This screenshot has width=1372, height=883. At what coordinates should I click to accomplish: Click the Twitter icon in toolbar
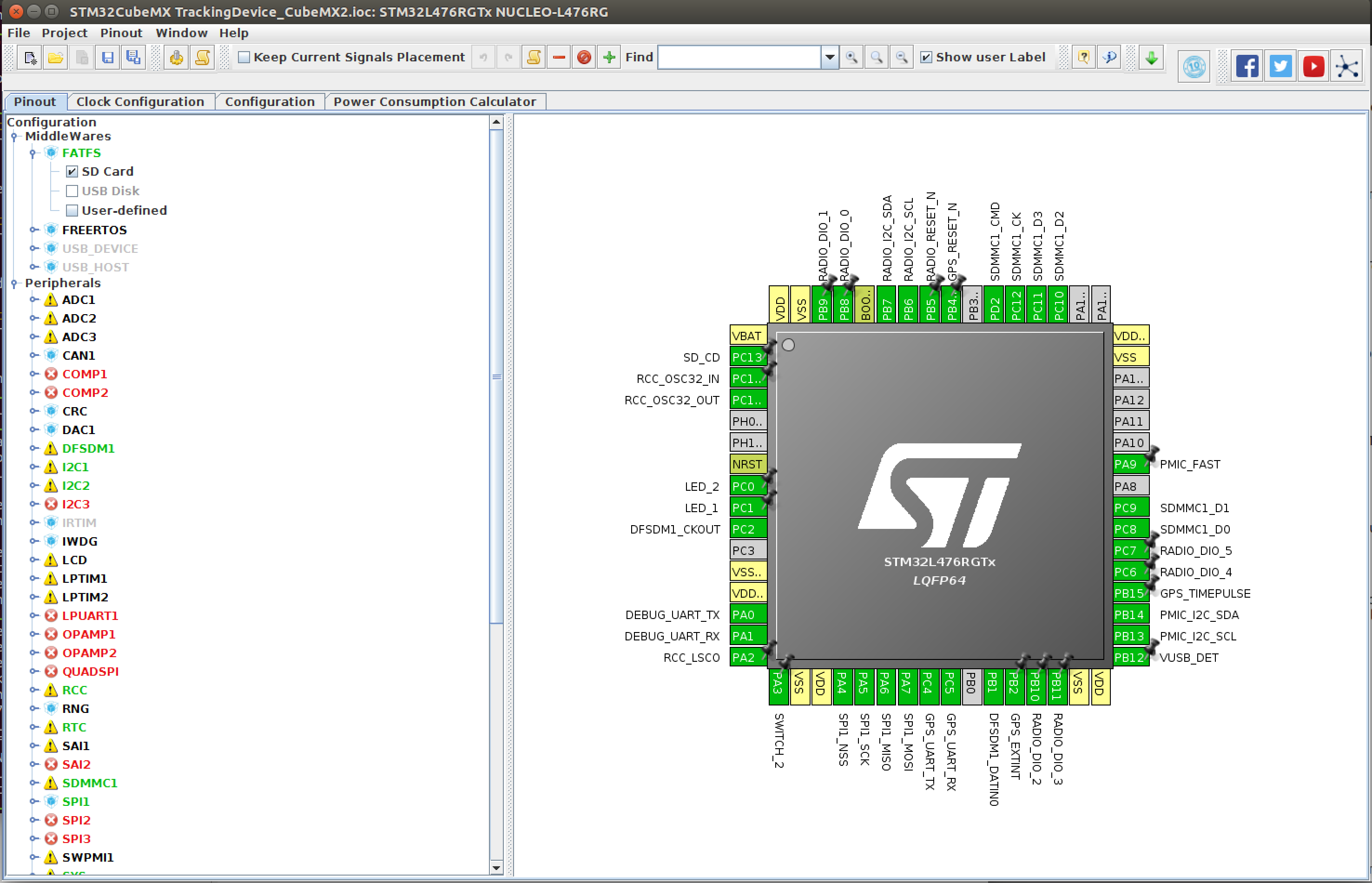tap(1280, 66)
